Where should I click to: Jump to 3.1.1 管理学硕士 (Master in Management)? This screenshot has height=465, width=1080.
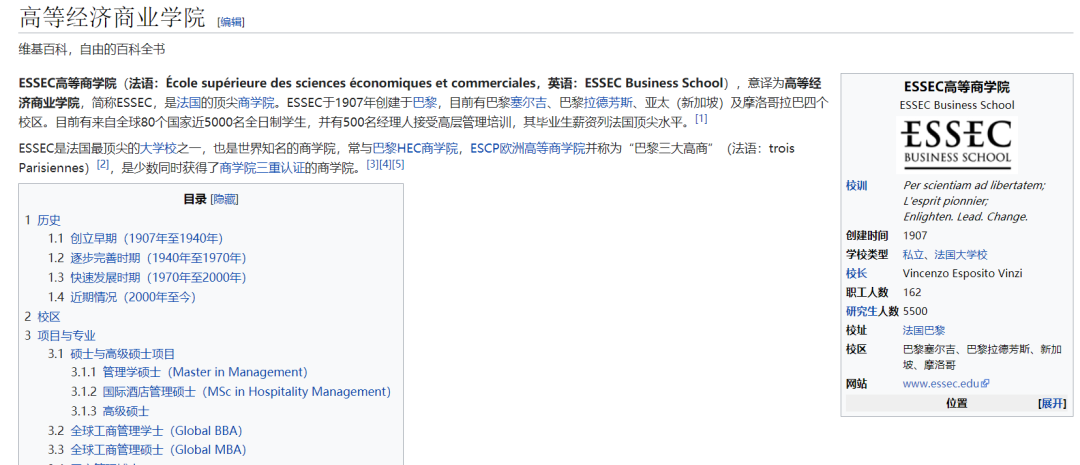point(189,372)
